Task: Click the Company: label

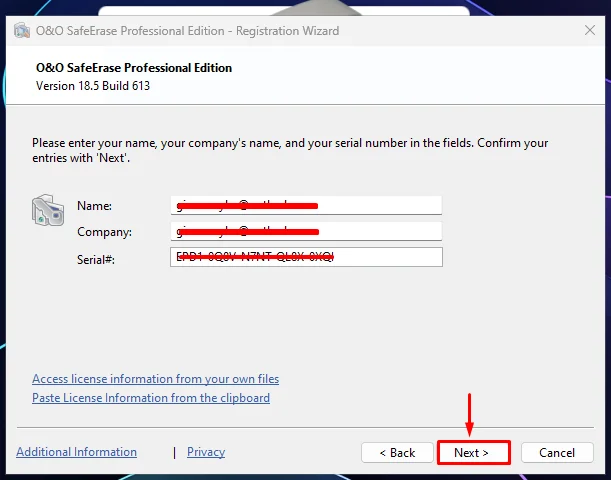Action: point(104,232)
